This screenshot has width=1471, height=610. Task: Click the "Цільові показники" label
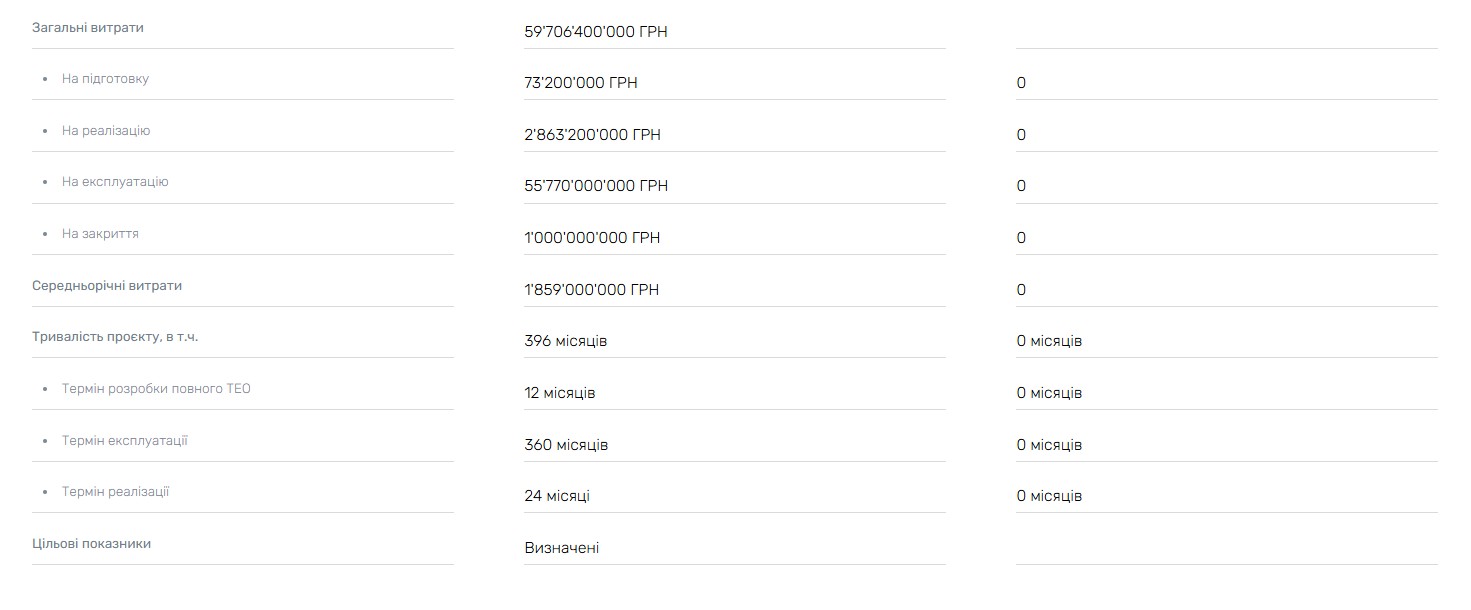(x=92, y=544)
